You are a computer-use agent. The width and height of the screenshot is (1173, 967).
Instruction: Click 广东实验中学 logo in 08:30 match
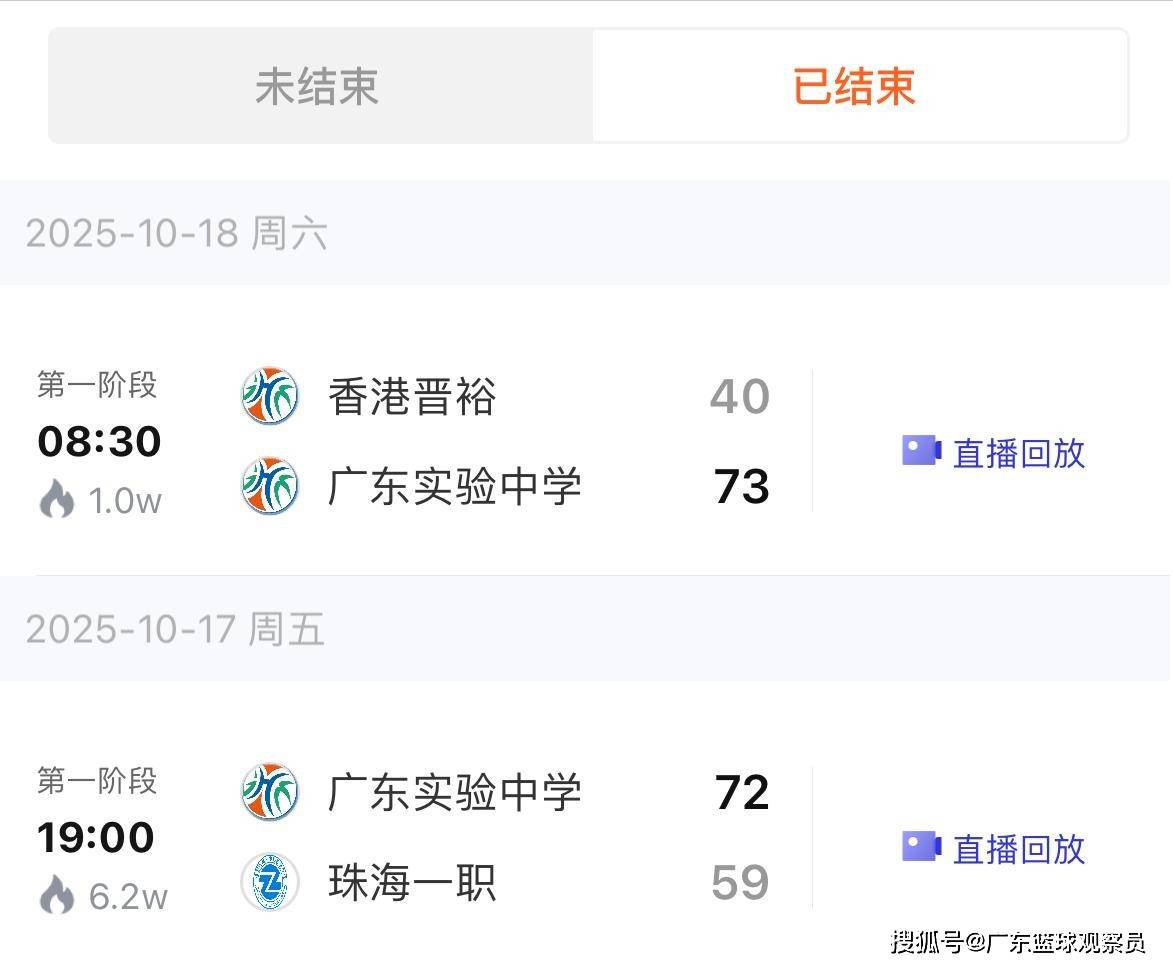coord(270,486)
